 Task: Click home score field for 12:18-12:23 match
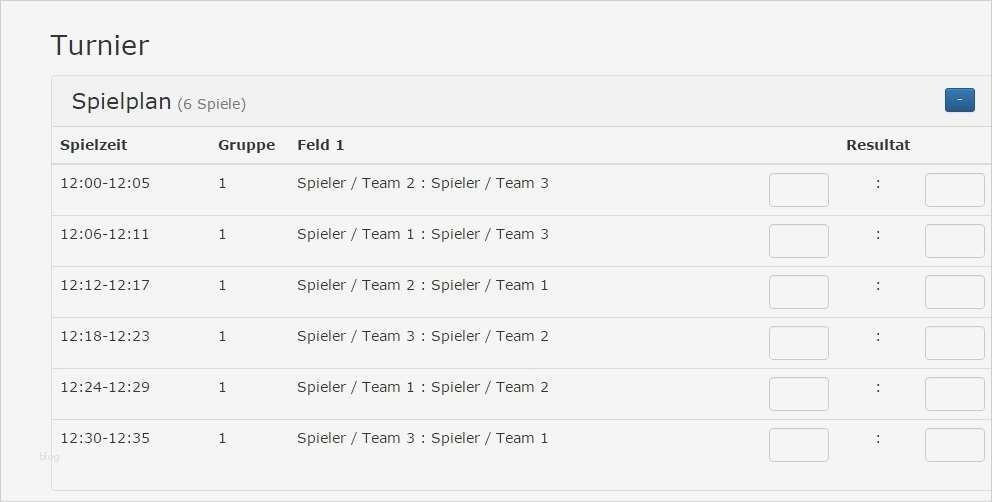[798, 343]
